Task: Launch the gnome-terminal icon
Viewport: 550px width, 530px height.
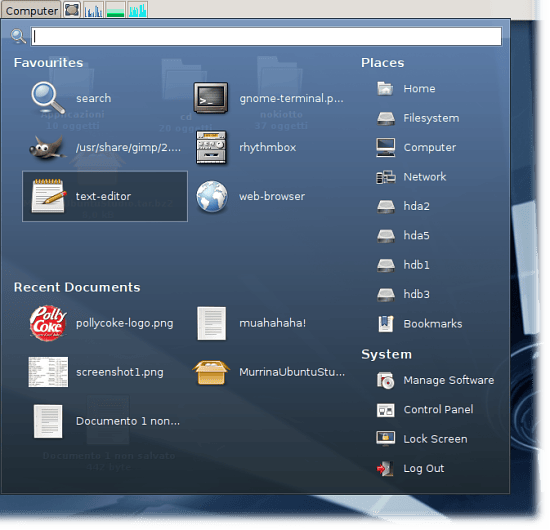Action: pos(211,98)
